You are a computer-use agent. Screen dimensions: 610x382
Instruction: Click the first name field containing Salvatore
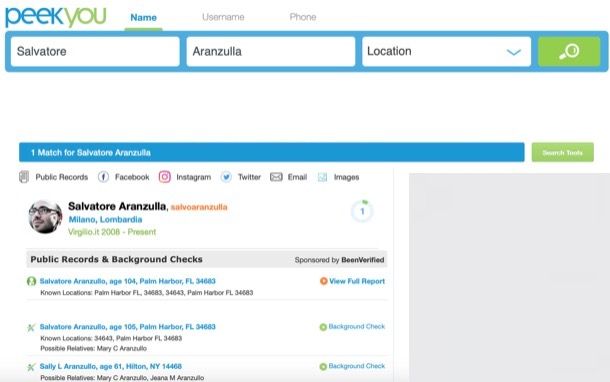coord(95,51)
